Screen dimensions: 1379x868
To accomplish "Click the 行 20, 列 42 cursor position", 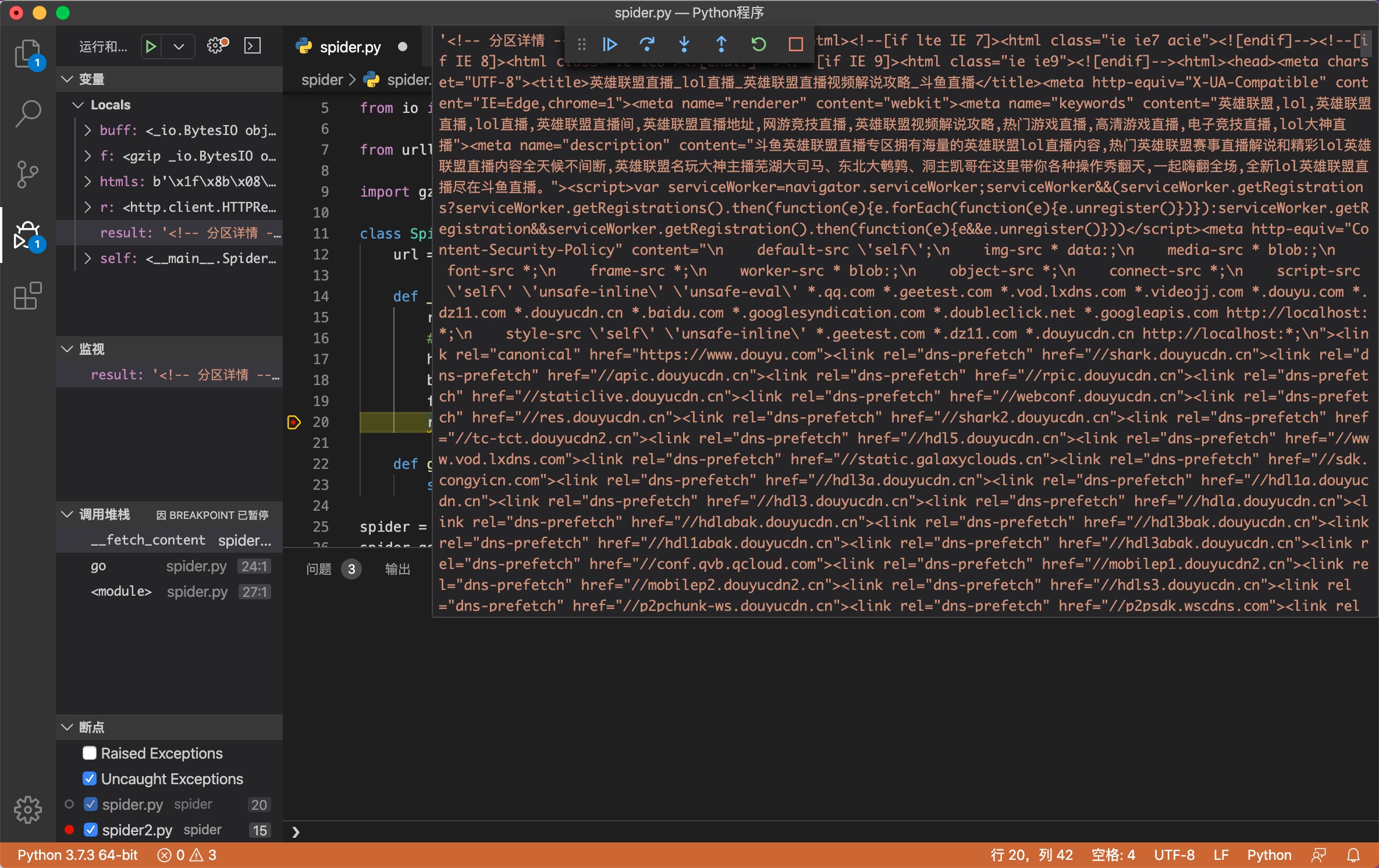I will pyautogui.click(x=1032, y=855).
